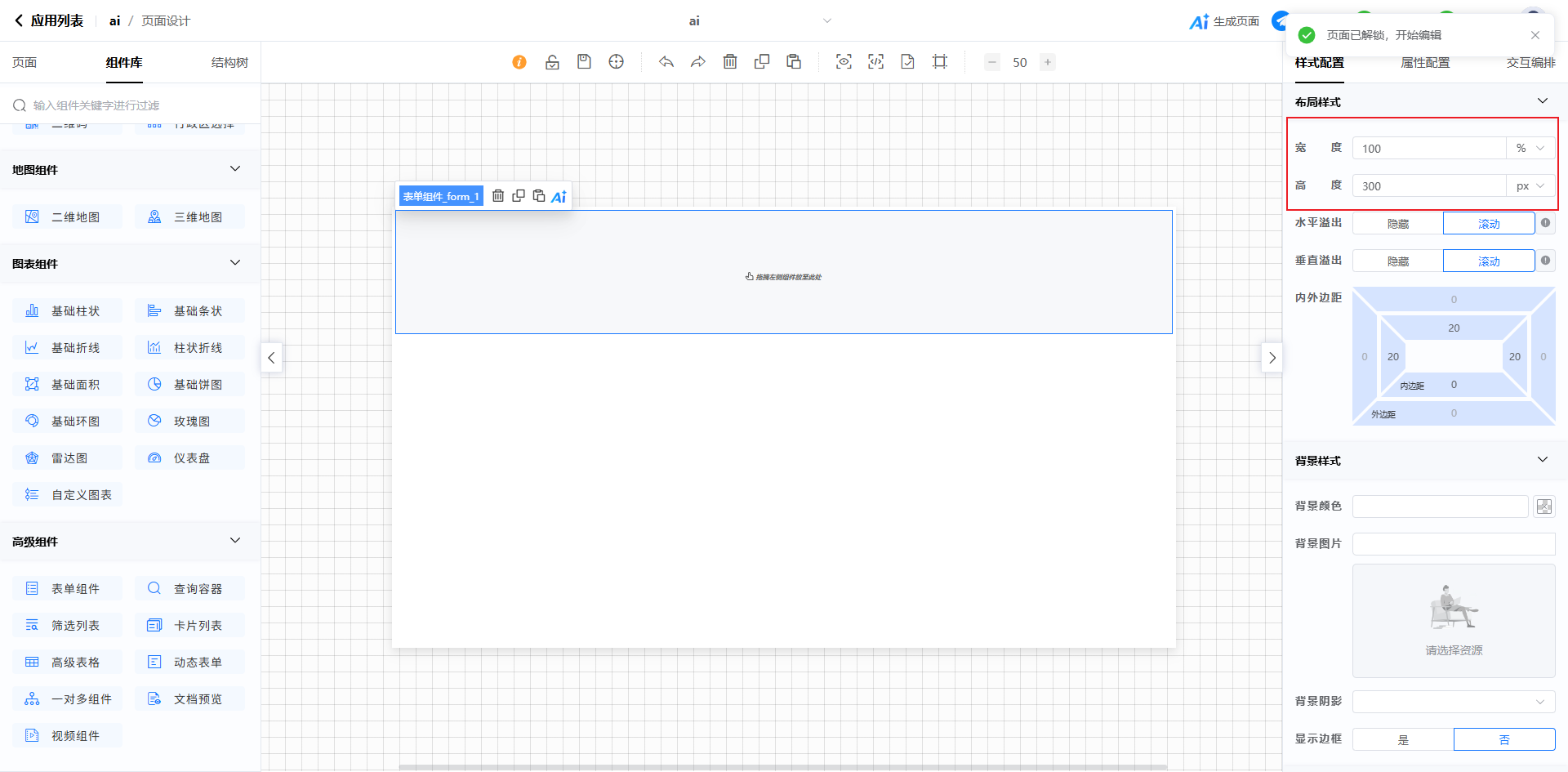
Task: Switch to the 属性配置 tab
Action: (x=1425, y=63)
